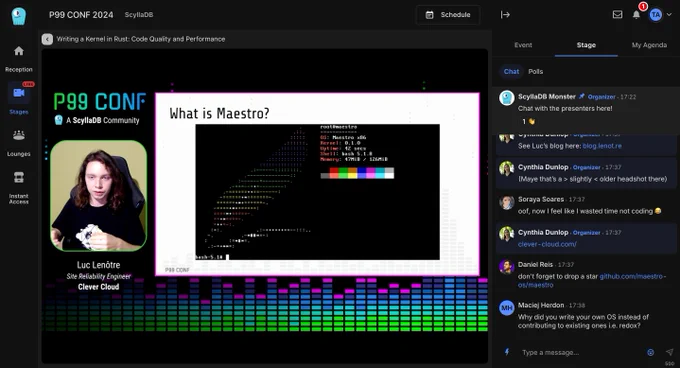Image resolution: width=680 pixels, height=368 pixels.
Task: Click Soraya Soares' chat message text
Action: (x=589, y=211)
